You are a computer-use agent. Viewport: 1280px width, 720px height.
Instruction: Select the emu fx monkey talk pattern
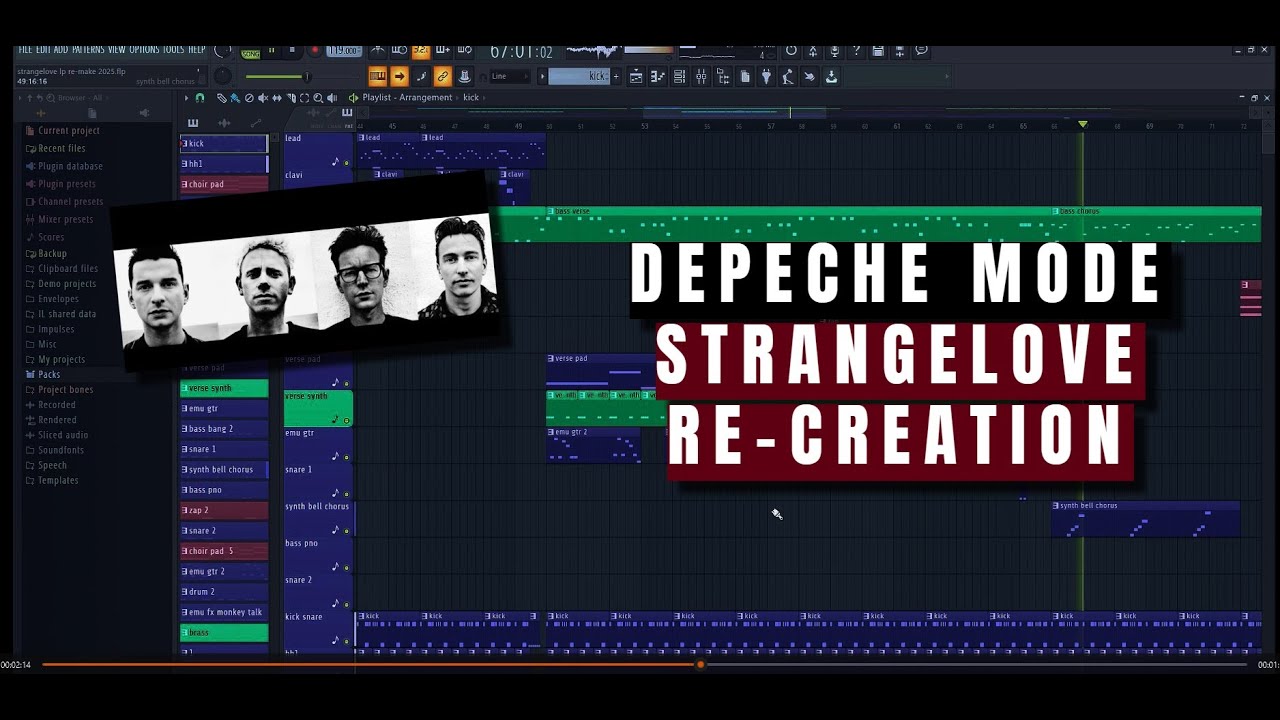pyautogui.click(x=224, y=612)
